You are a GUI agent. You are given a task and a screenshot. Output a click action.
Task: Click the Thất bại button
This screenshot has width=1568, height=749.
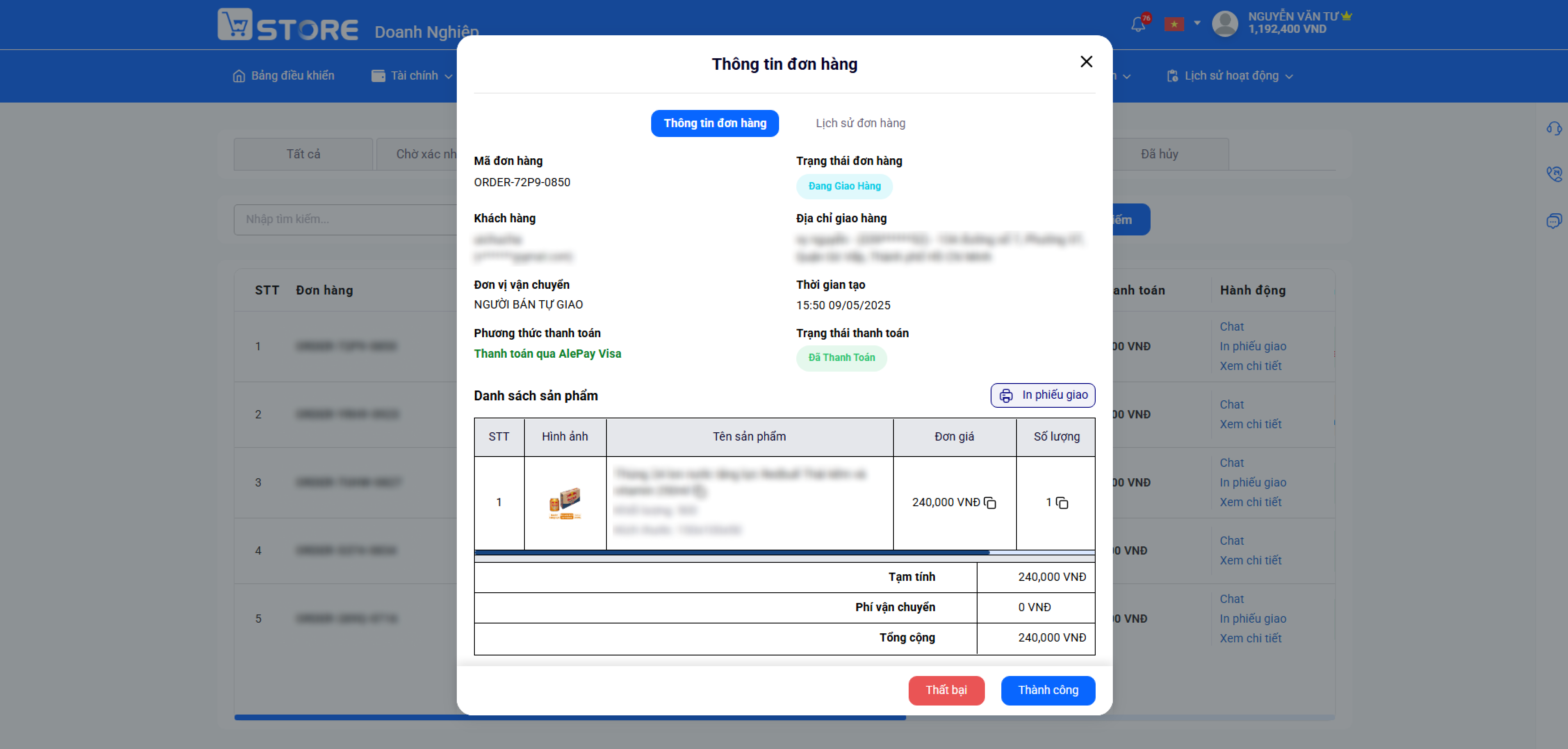coord(946,690)
